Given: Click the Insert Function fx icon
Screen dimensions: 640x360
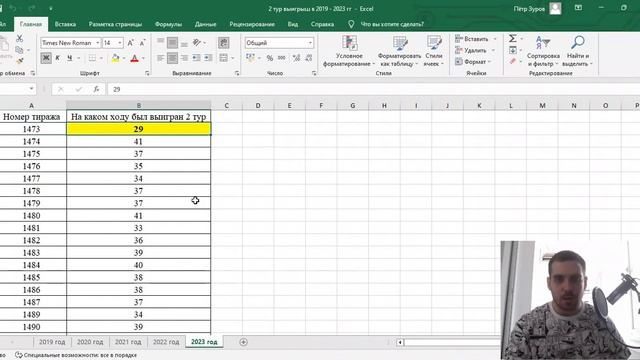Looking at the screenshot, I should pyautogui.click(x=96, y=89).
